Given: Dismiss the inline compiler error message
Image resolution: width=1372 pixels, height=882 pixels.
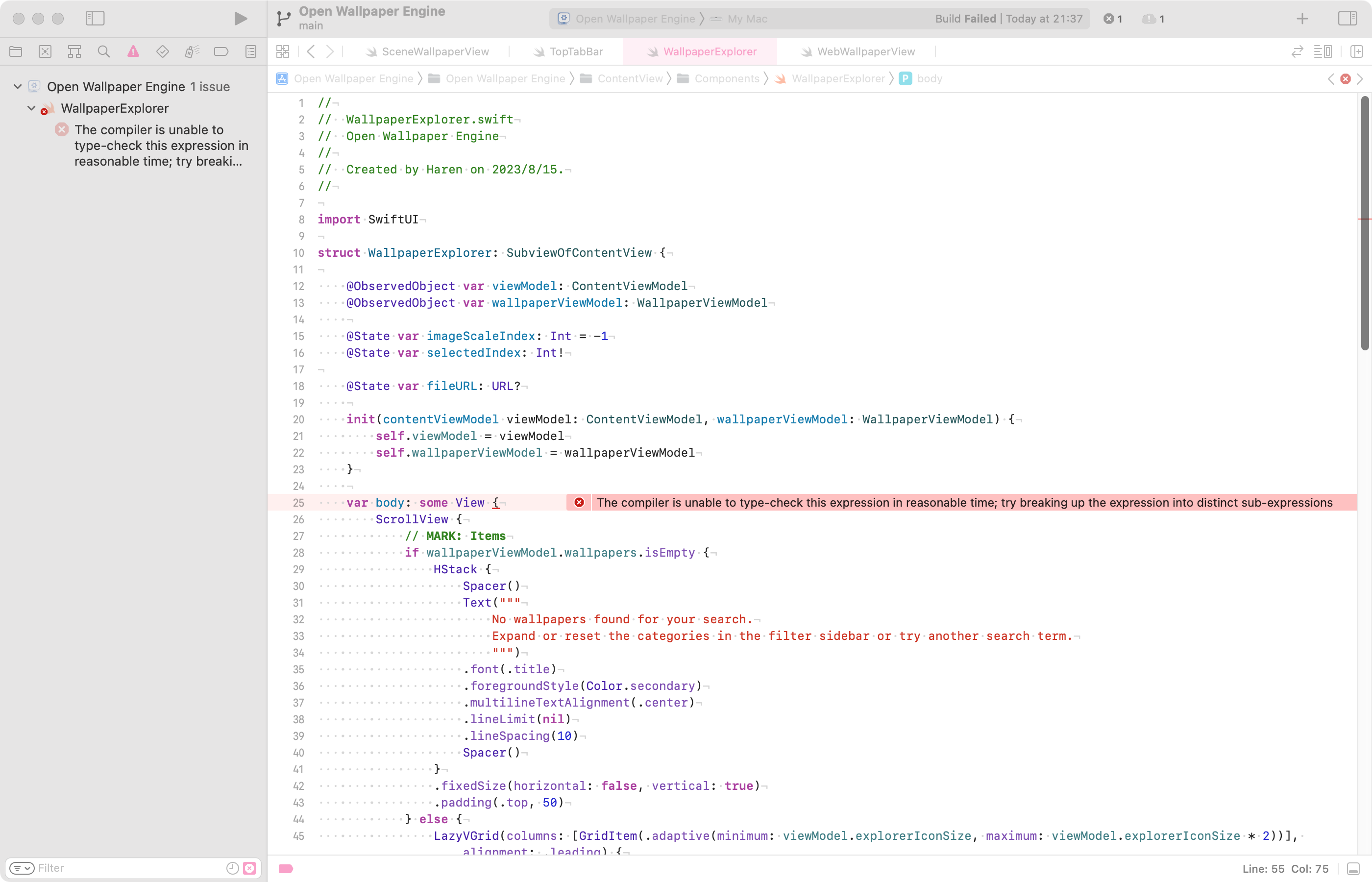Looking at the screenshot, I should pos(579,502).
